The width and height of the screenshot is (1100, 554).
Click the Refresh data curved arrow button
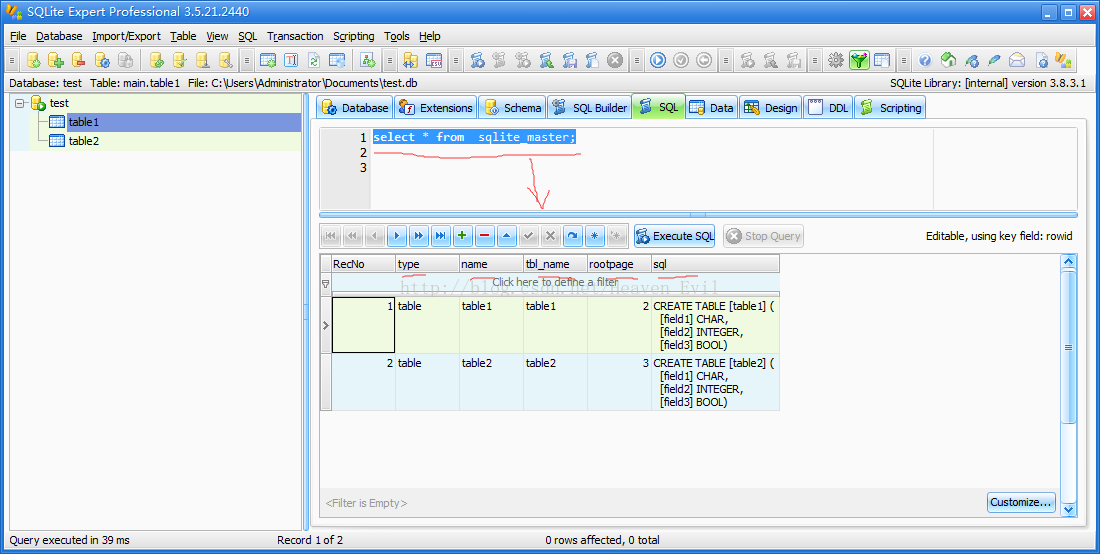572,236
